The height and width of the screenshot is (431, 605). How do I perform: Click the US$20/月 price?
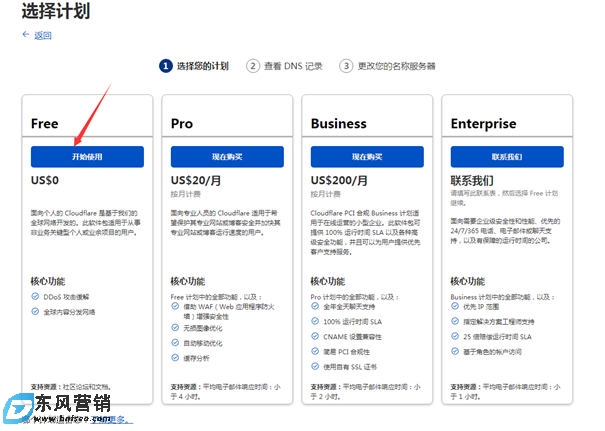196,181
